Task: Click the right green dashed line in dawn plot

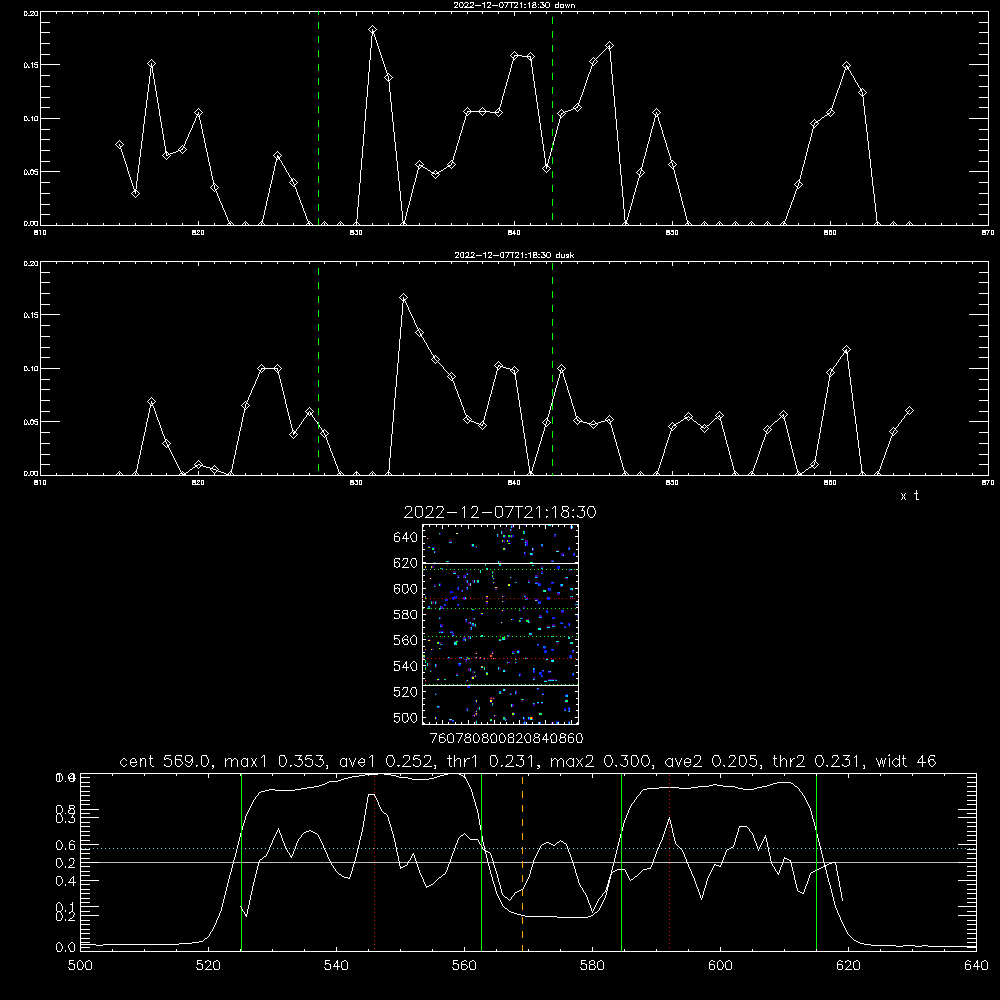Action: [x=552, y=119]
